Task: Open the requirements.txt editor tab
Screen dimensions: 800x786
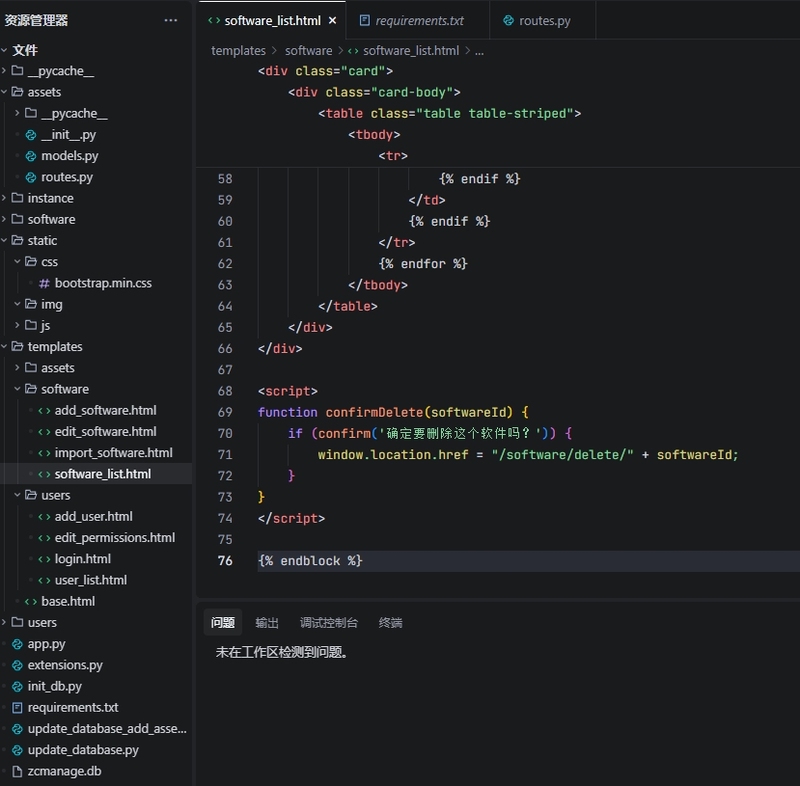Action: pos(419,20)
